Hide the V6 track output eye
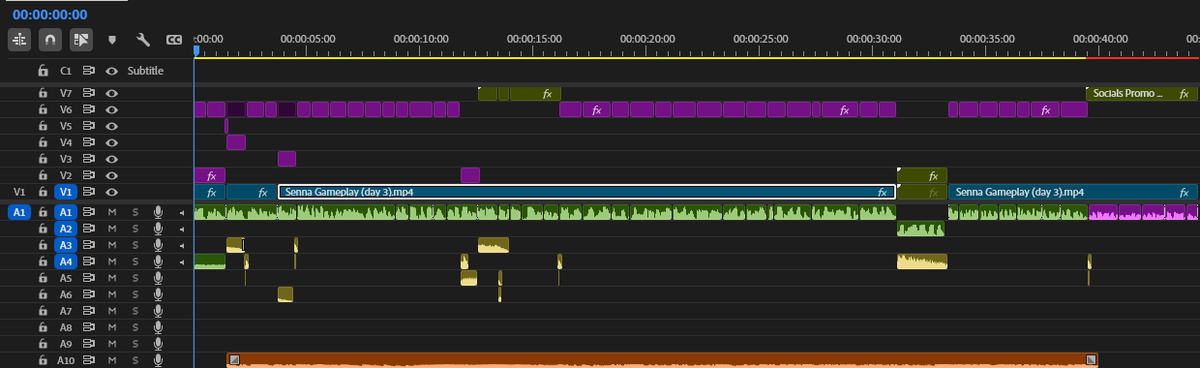 pyautogui.click(x=112, y=109)
